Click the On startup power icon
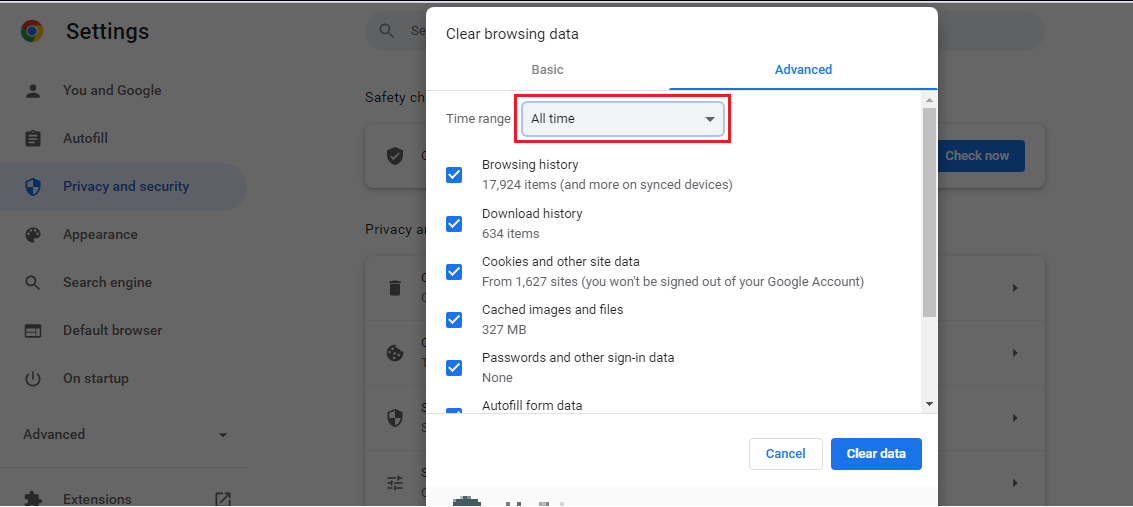The height and width of the screenshot is (507, 1133). point(33,378)
